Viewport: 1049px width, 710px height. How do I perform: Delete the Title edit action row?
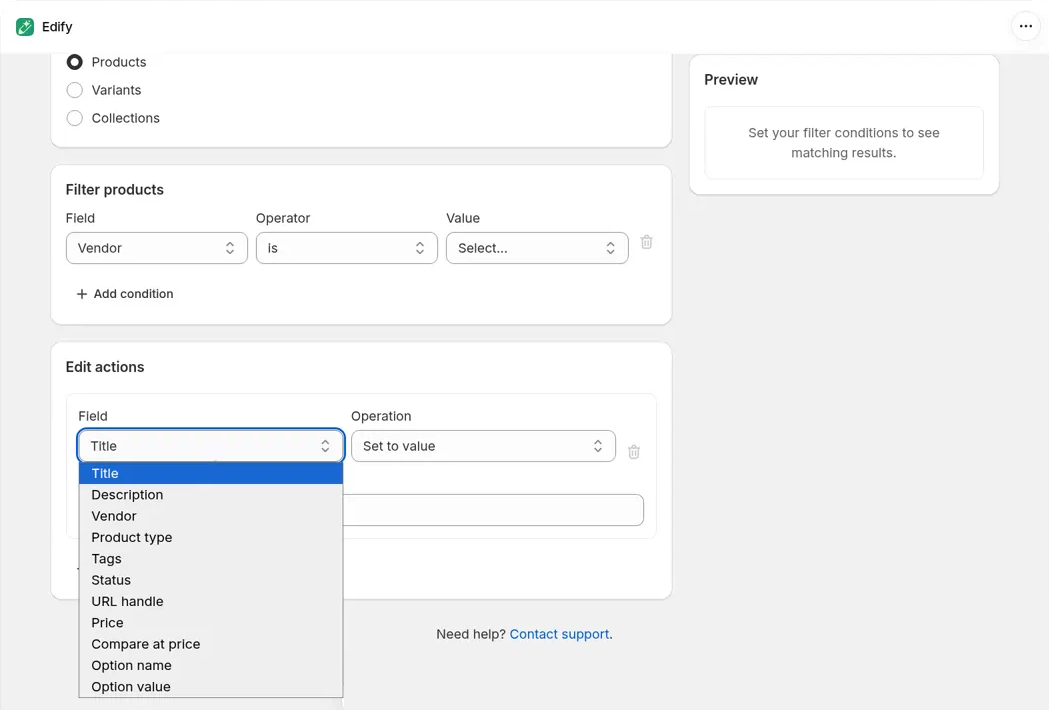pyautogui.click(x=634, y=452)
